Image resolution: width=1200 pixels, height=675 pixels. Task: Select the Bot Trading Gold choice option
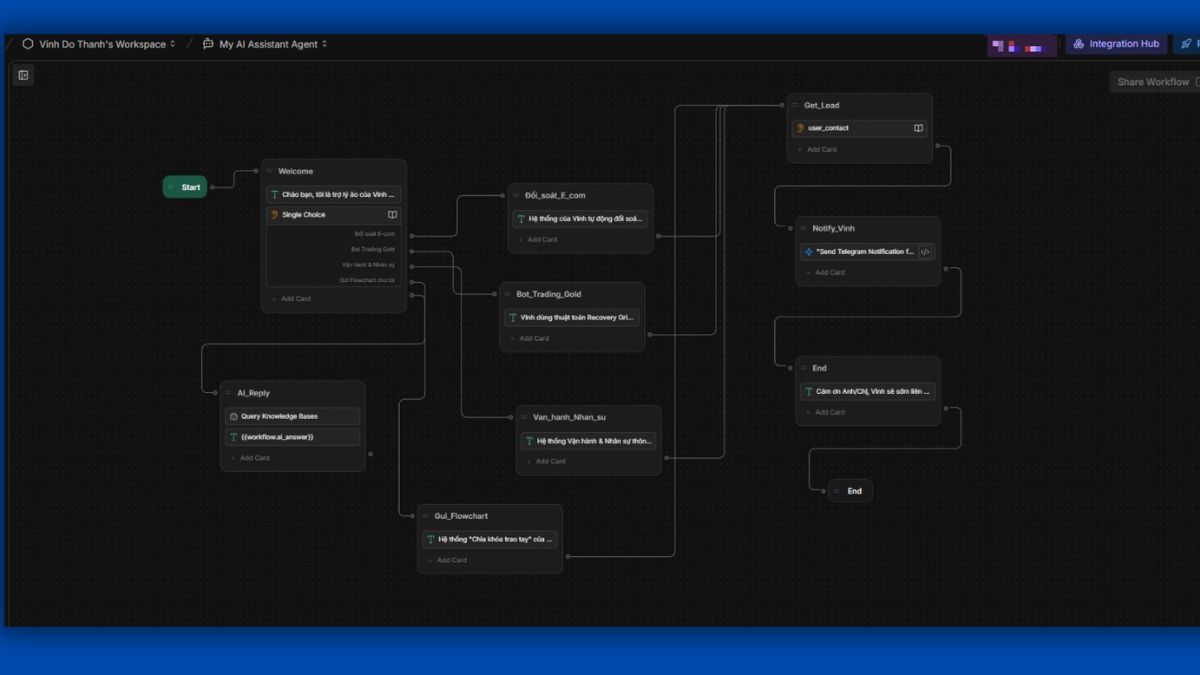[x=372, y=249]
